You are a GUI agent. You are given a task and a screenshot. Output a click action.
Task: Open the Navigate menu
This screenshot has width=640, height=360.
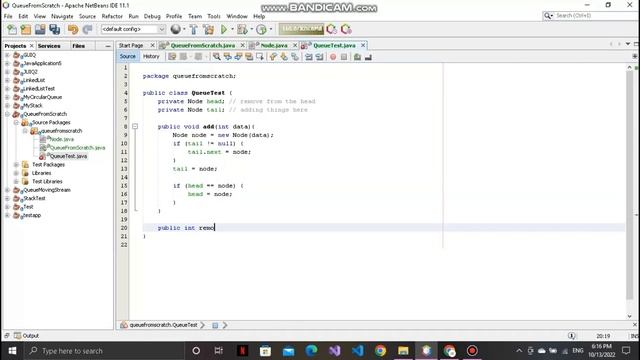coord(62,16)
